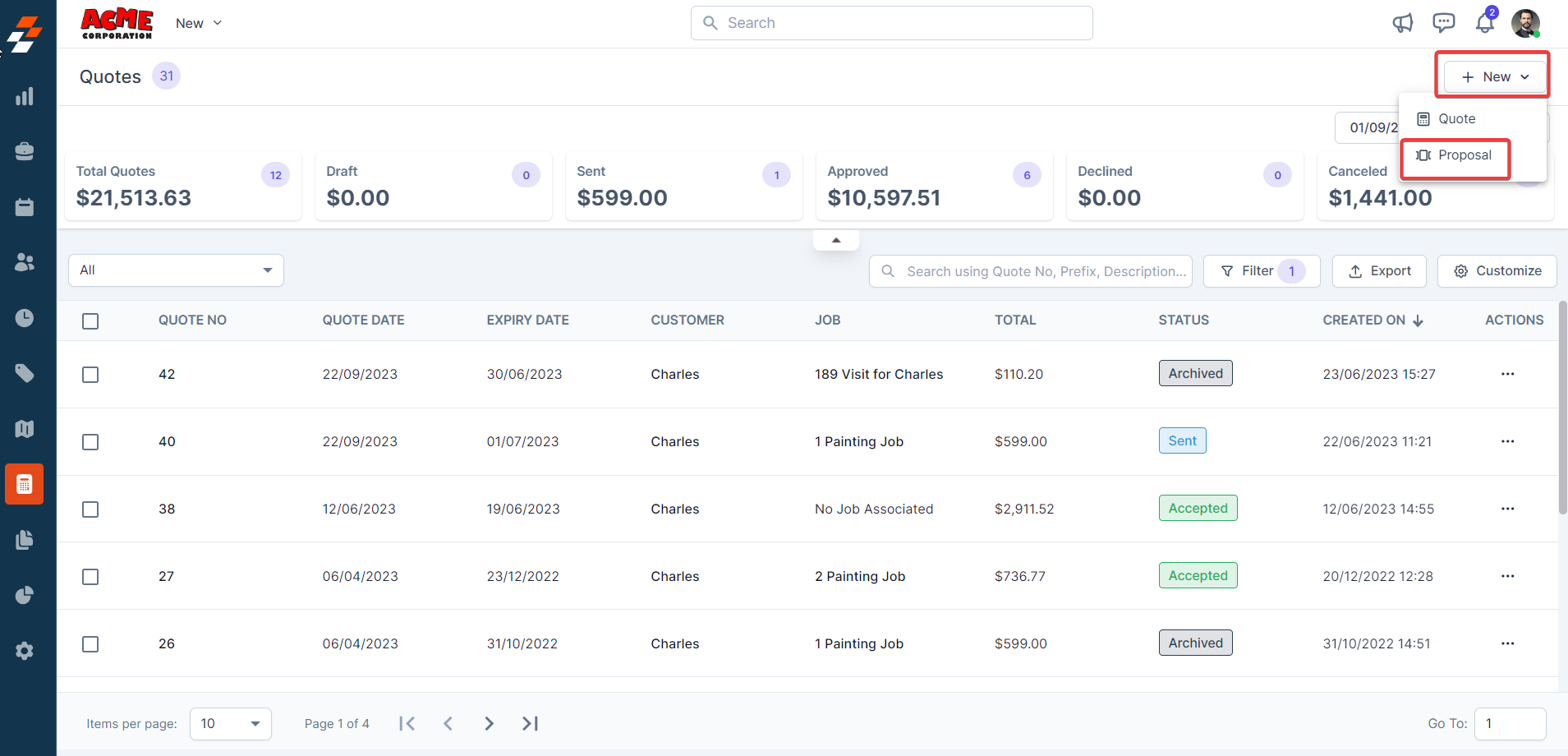
Task: Open the items per page dropdown
Action: point(230,724)
